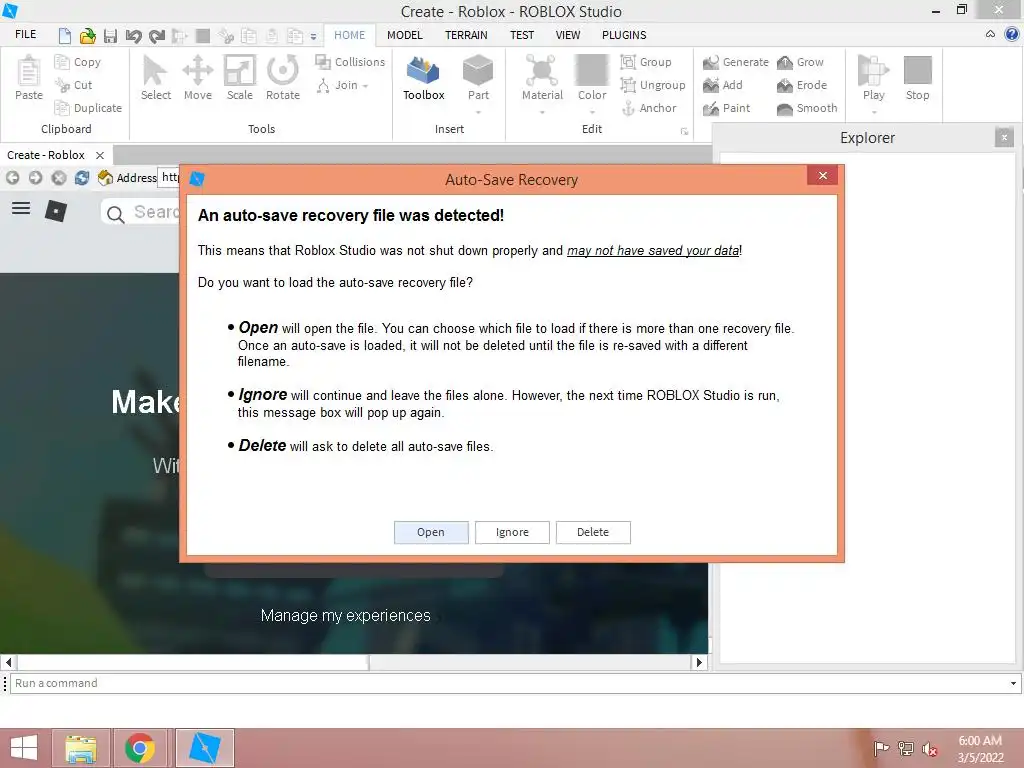Click the Anchor icon
This screenshot has height=768, width=1024.
(628, 108)
